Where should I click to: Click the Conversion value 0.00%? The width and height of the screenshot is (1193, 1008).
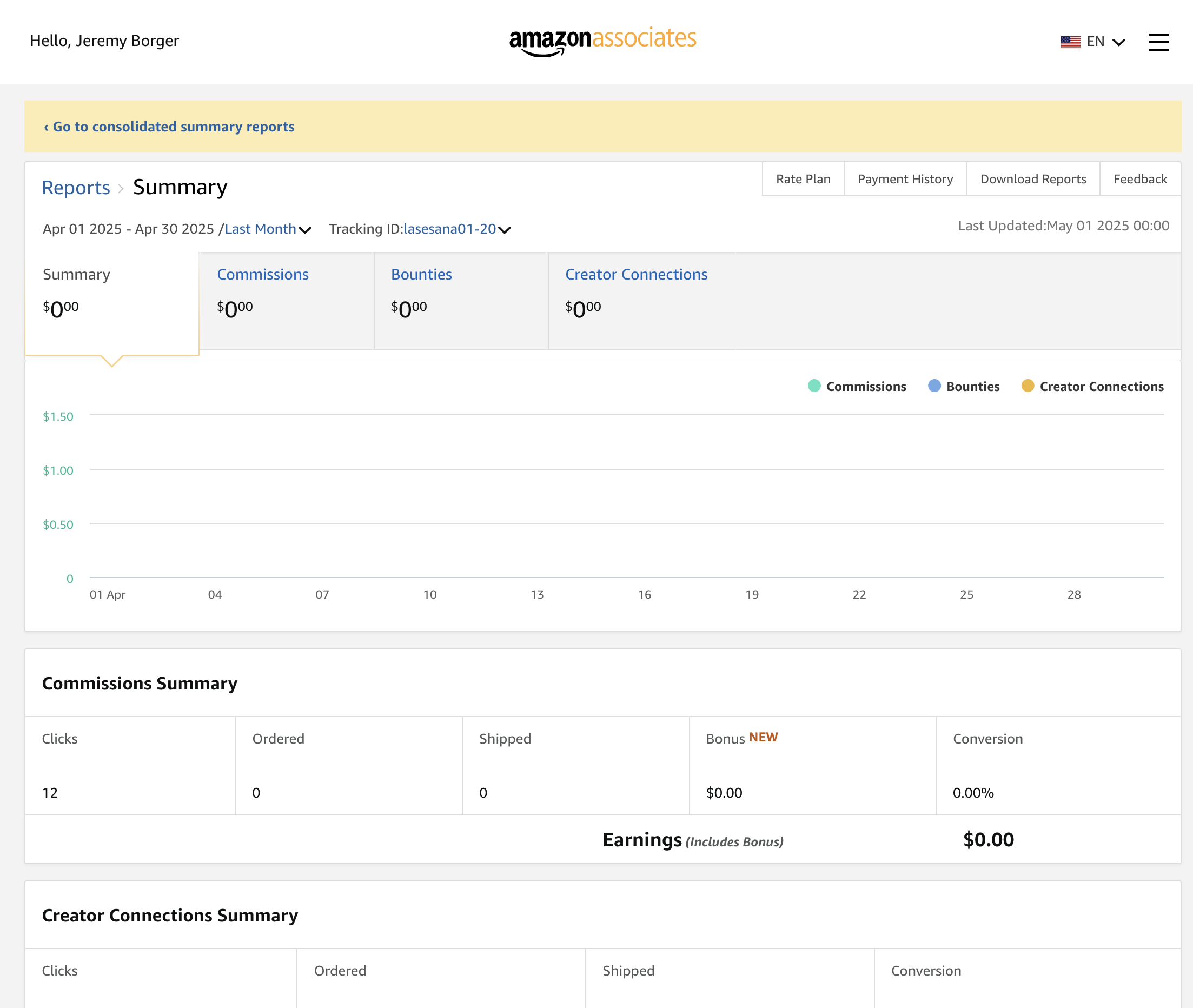pyautogui.click(x=973, y=793)
